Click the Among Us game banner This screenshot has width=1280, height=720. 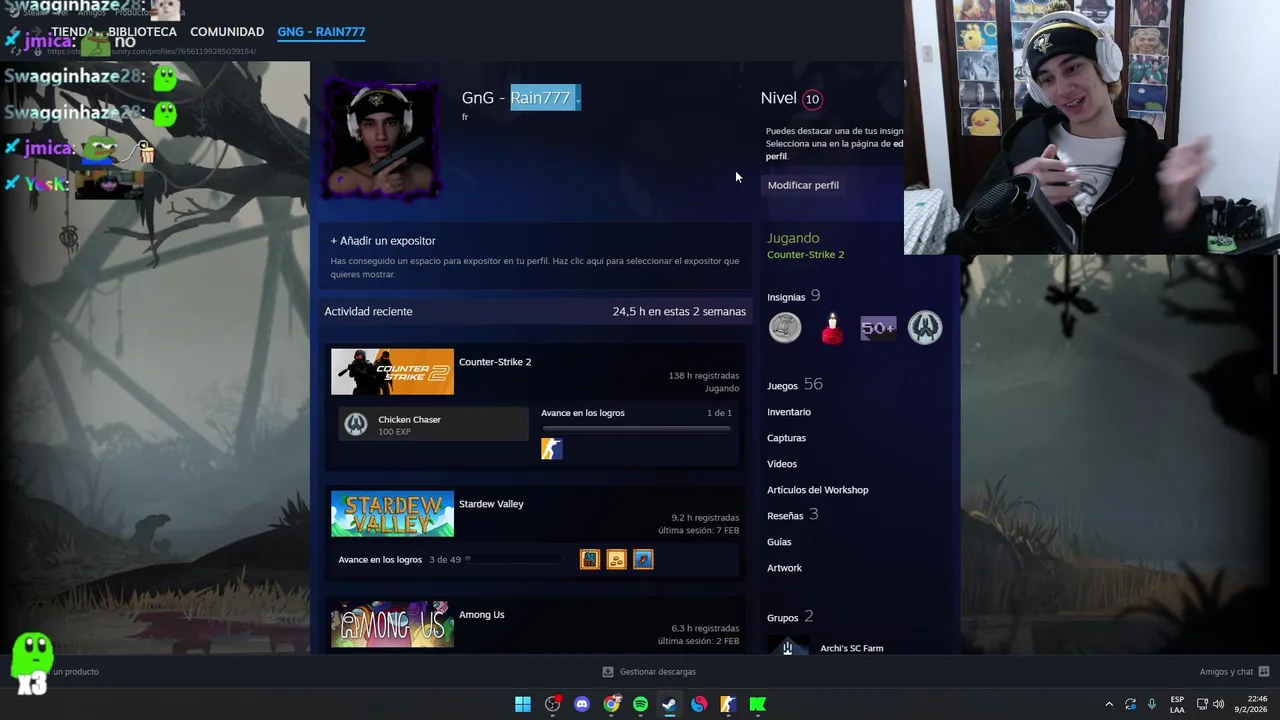[x=392, y=625]
